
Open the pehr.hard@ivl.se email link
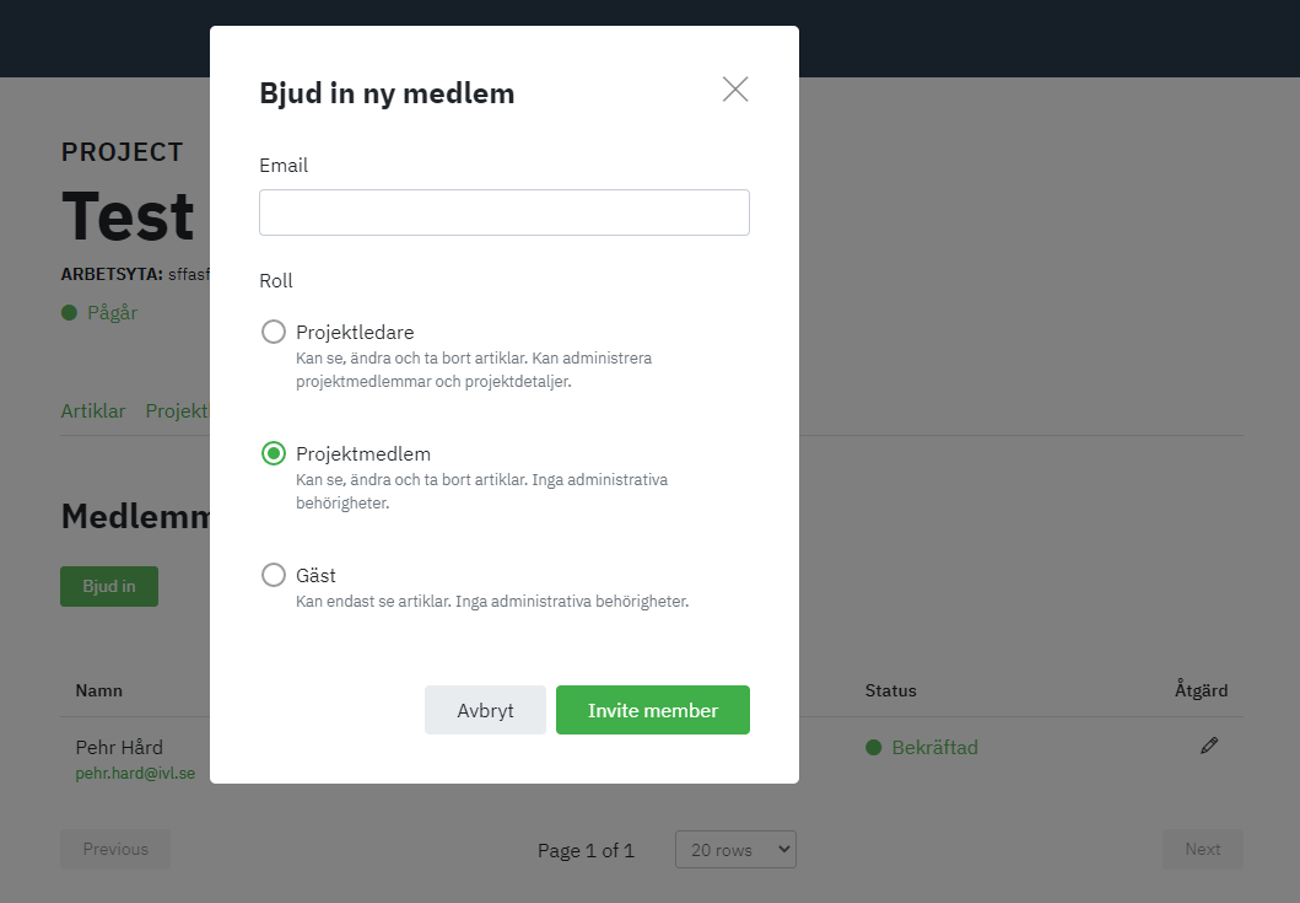pyautogui.click(x=135, y=773)
